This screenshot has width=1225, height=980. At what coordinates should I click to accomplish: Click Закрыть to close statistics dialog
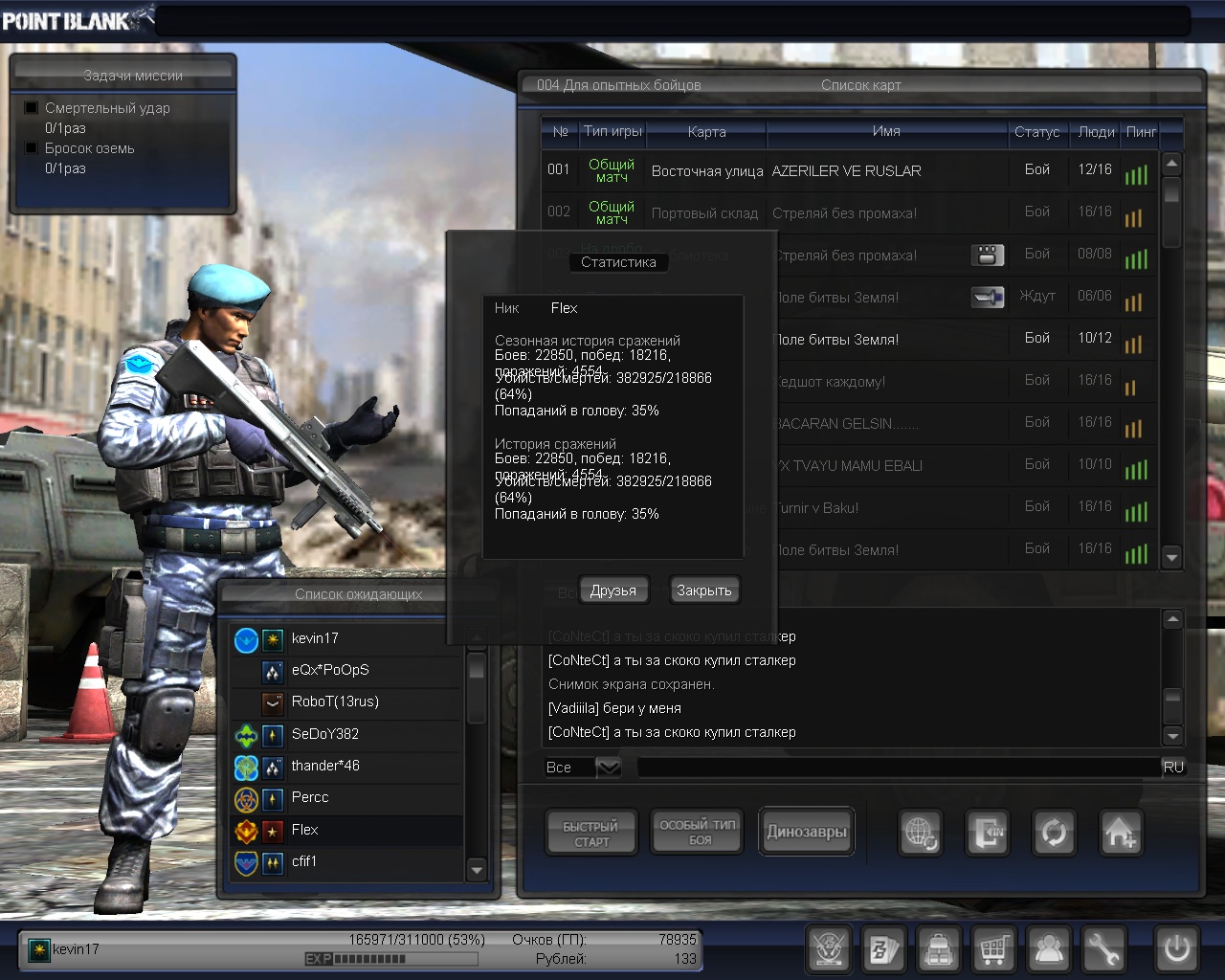click(x=704, y=590)
